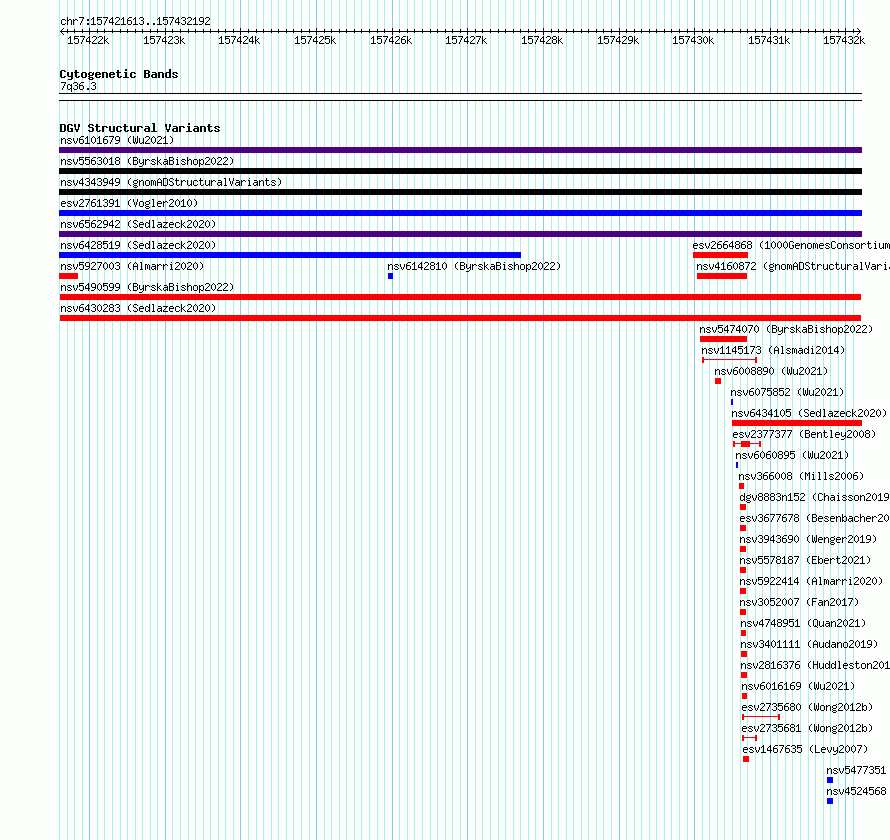
Task: Click the blue nsv5477351 marker
Action: (x=830, y=780)
